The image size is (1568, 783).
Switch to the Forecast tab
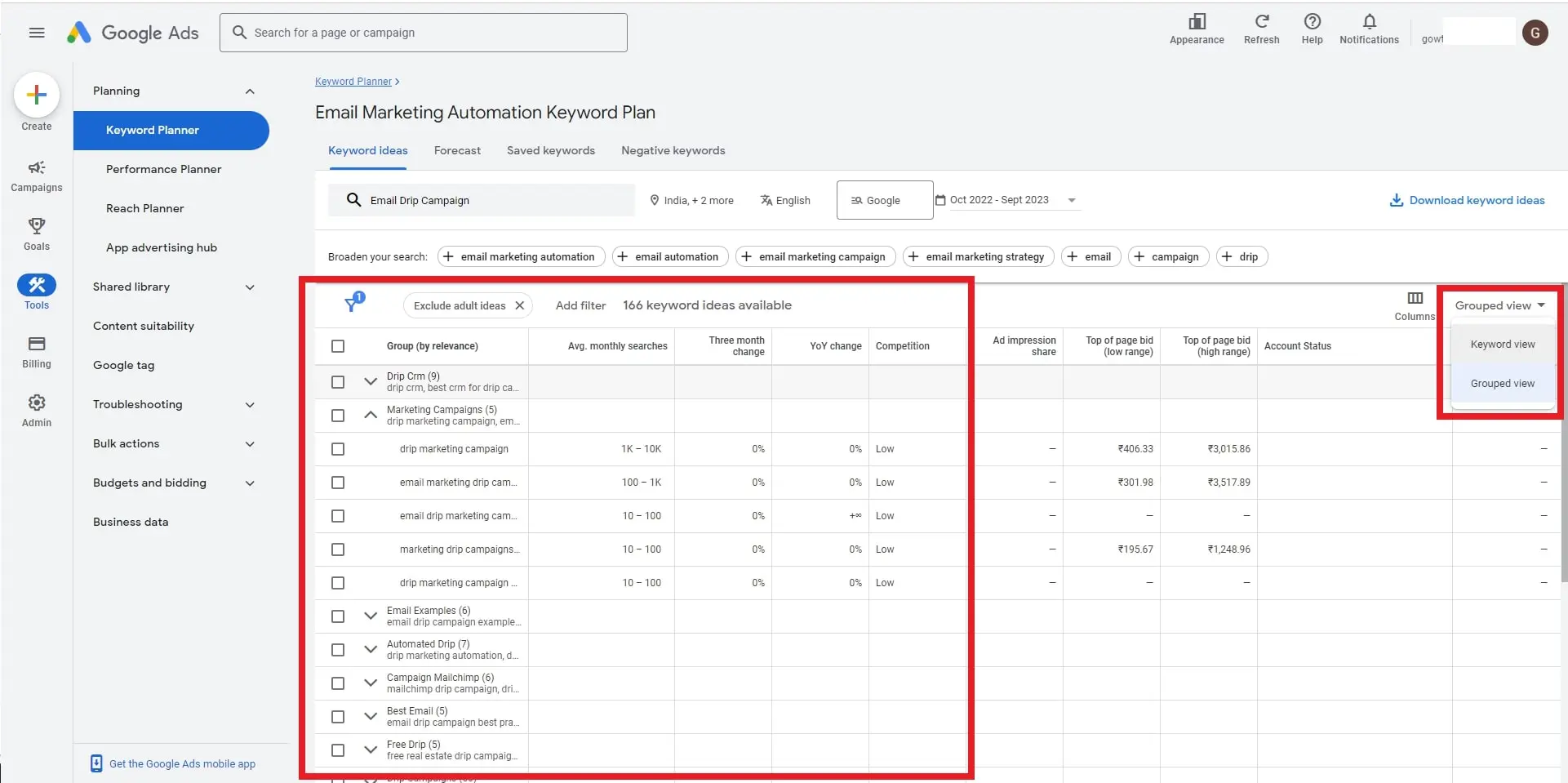[457, 150]
